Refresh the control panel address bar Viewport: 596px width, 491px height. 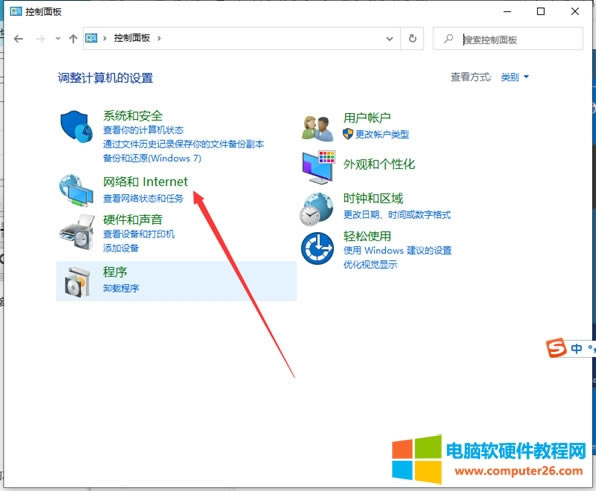pos(412,38)
